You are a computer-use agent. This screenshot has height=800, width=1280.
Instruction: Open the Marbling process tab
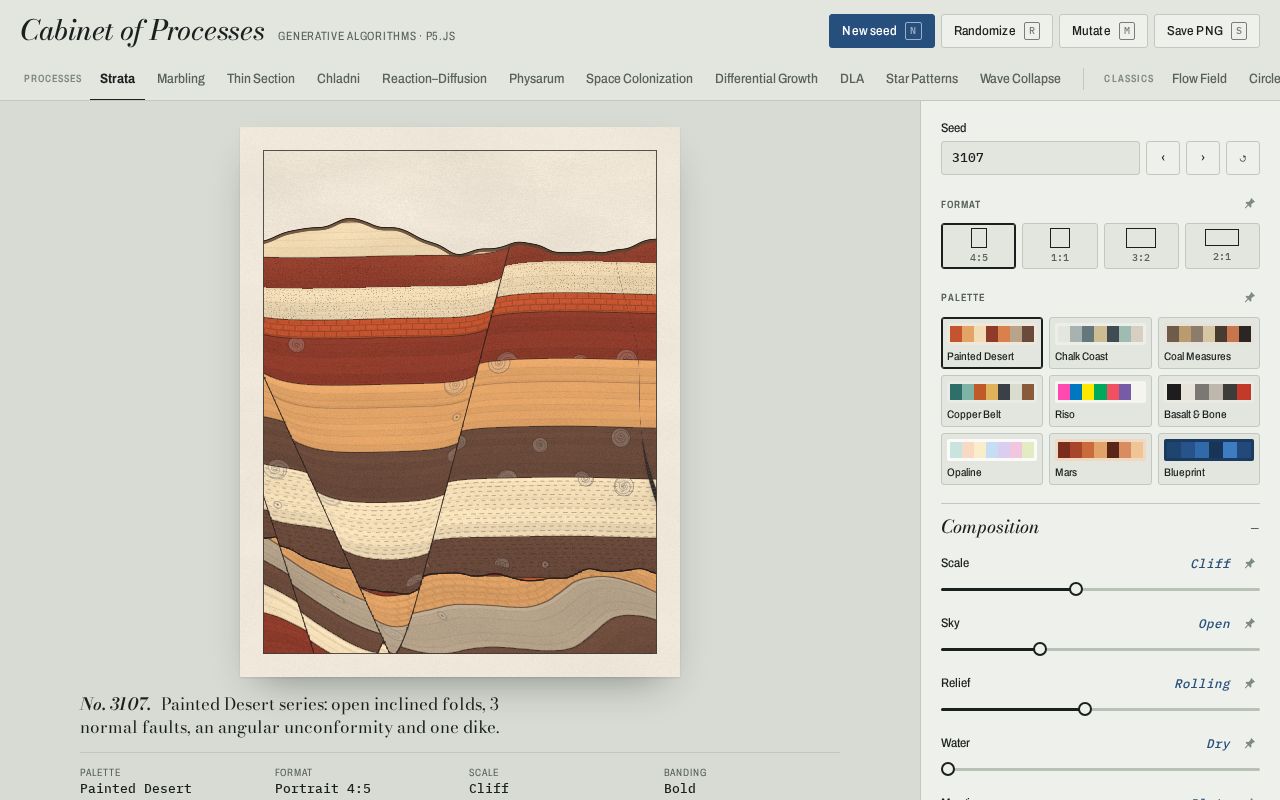(181, 79)
